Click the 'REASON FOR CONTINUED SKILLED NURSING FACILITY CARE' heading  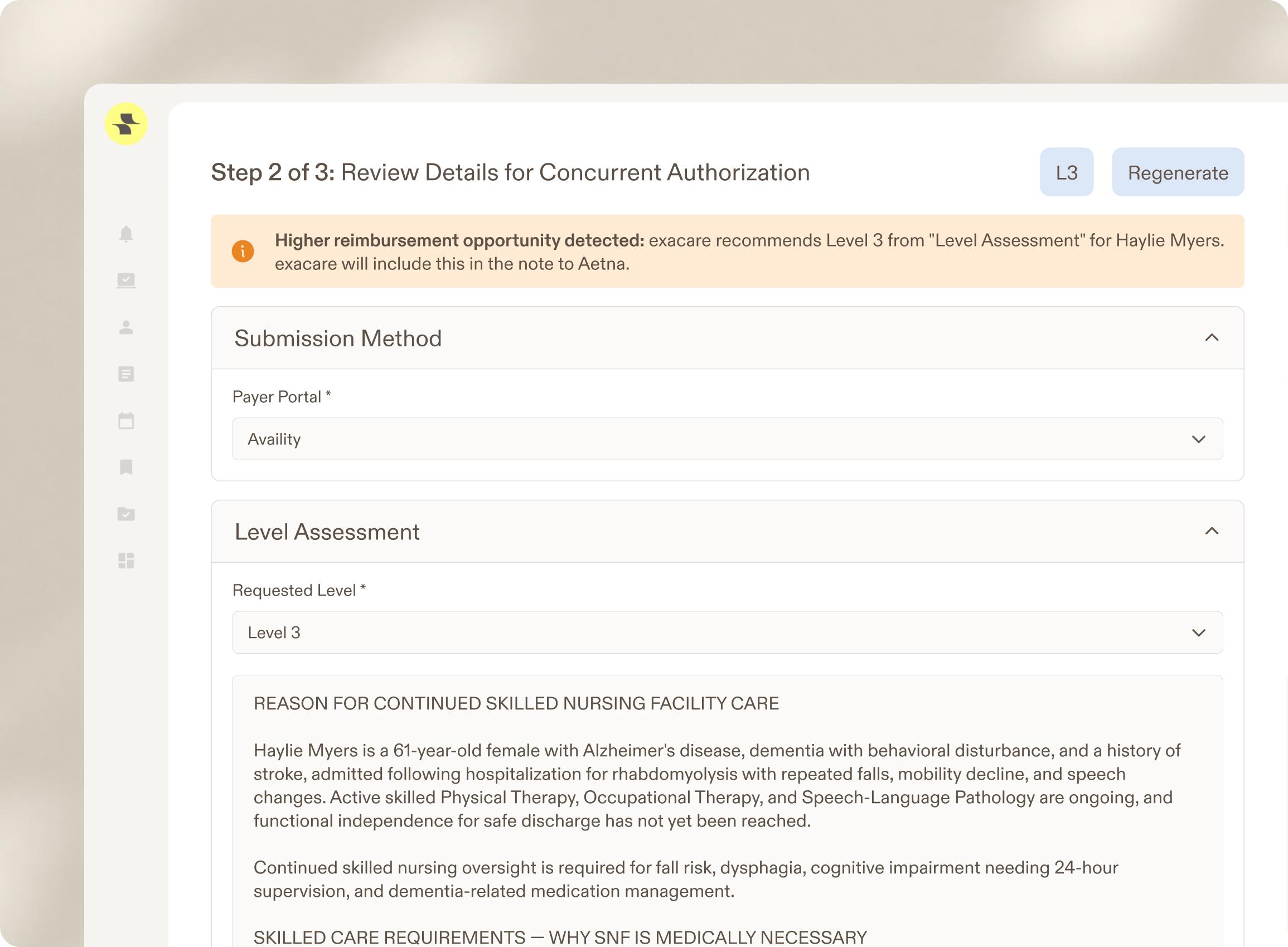(516, 703)
